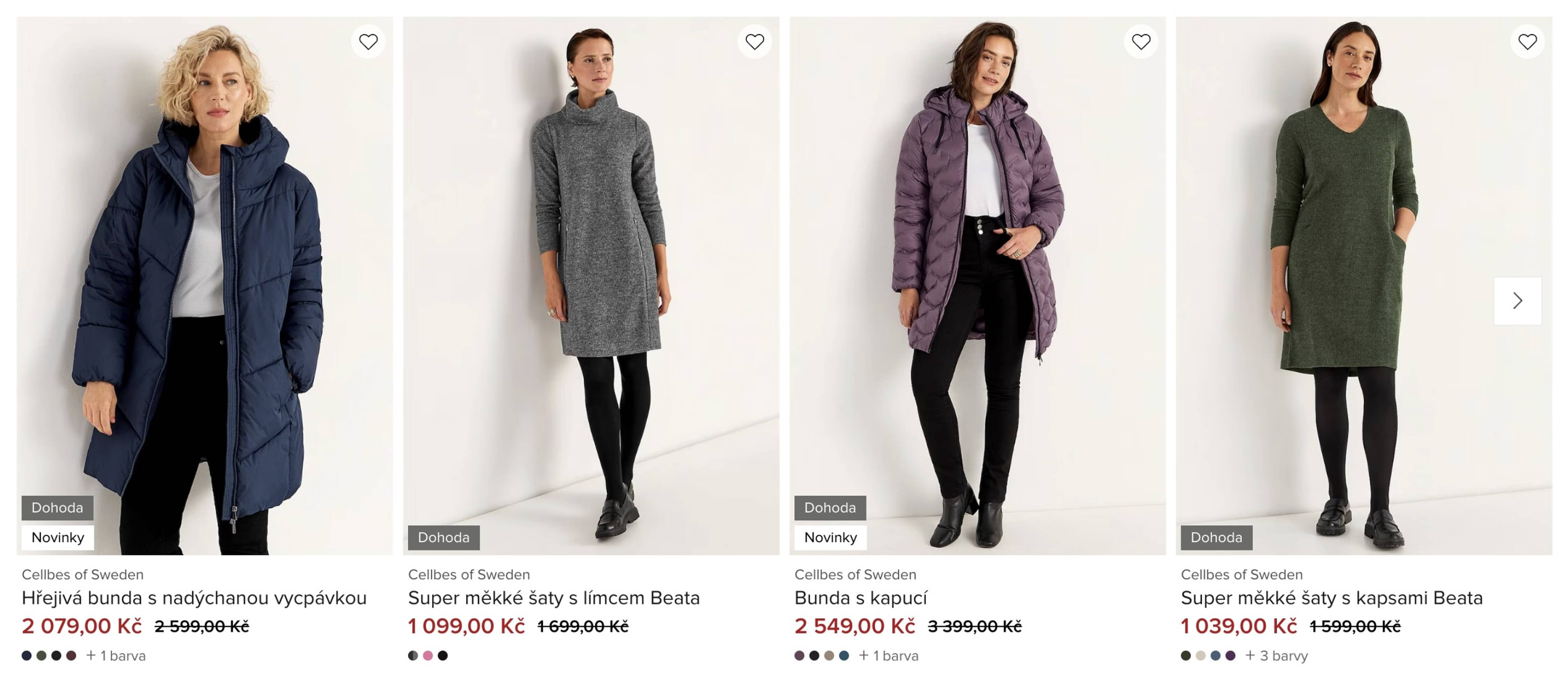Choose the teal color dot under Bunda s kapucí
This screenshot has width=1568, height=699.
[844, 656]
